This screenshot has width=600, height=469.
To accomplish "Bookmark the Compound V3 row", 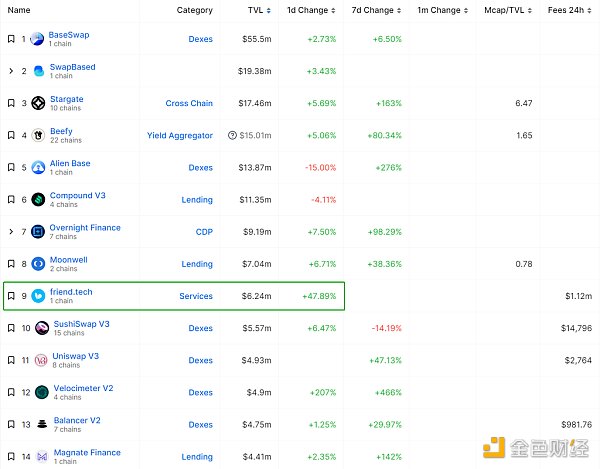I will click(x=11, y=200).
